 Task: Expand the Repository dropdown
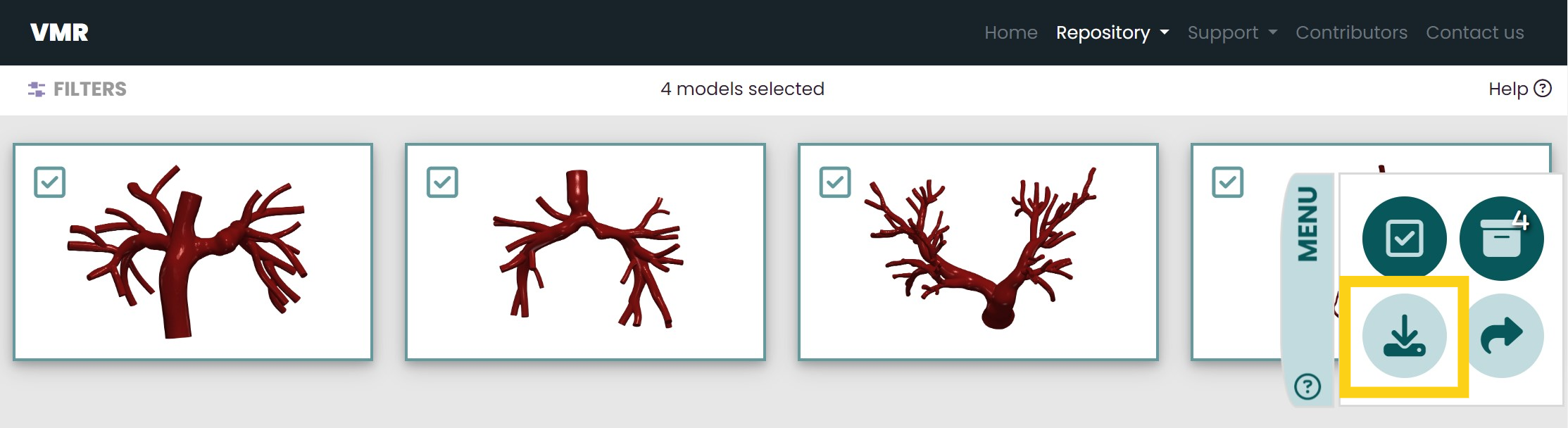click(x=1112, y=32)
